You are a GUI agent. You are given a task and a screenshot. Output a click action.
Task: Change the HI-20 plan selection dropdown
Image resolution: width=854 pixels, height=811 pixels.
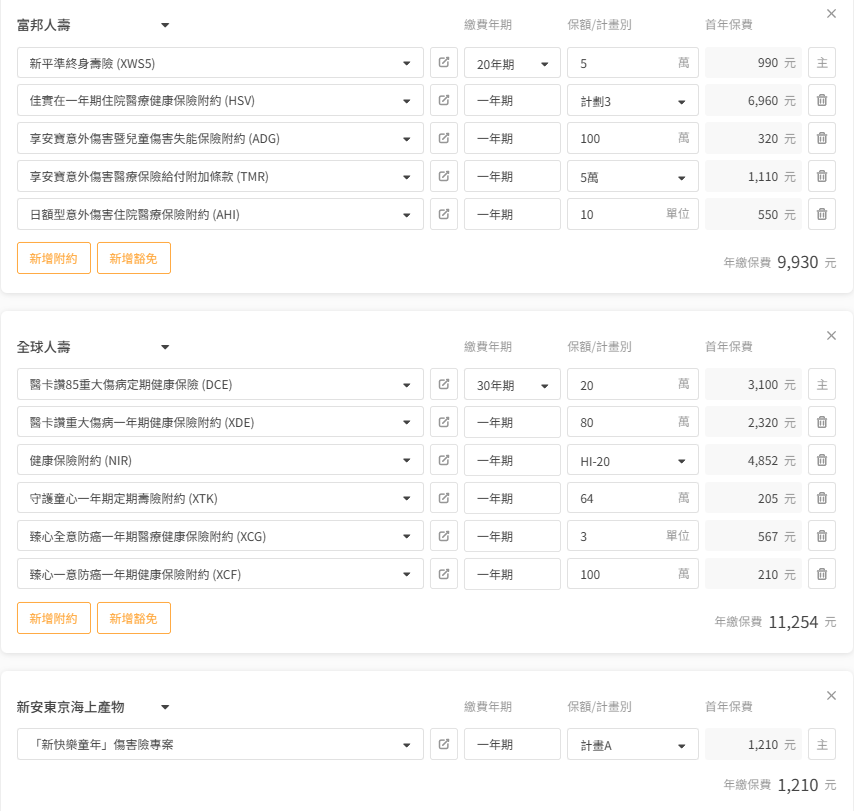(632, 462)
